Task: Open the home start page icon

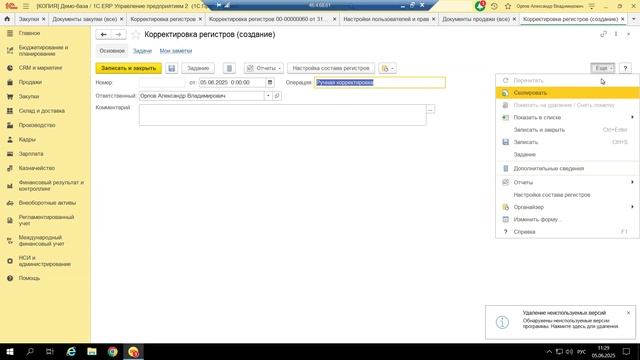Action: (7, 19)
